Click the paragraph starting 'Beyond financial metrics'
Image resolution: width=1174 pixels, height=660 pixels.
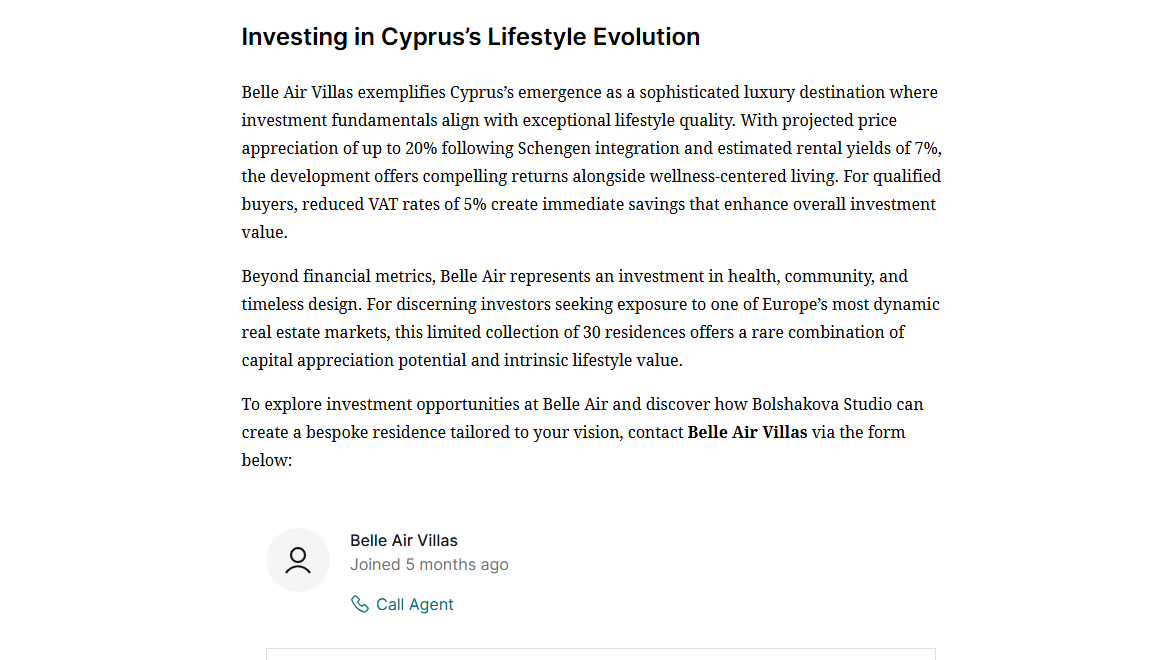(x=590, y=318)
